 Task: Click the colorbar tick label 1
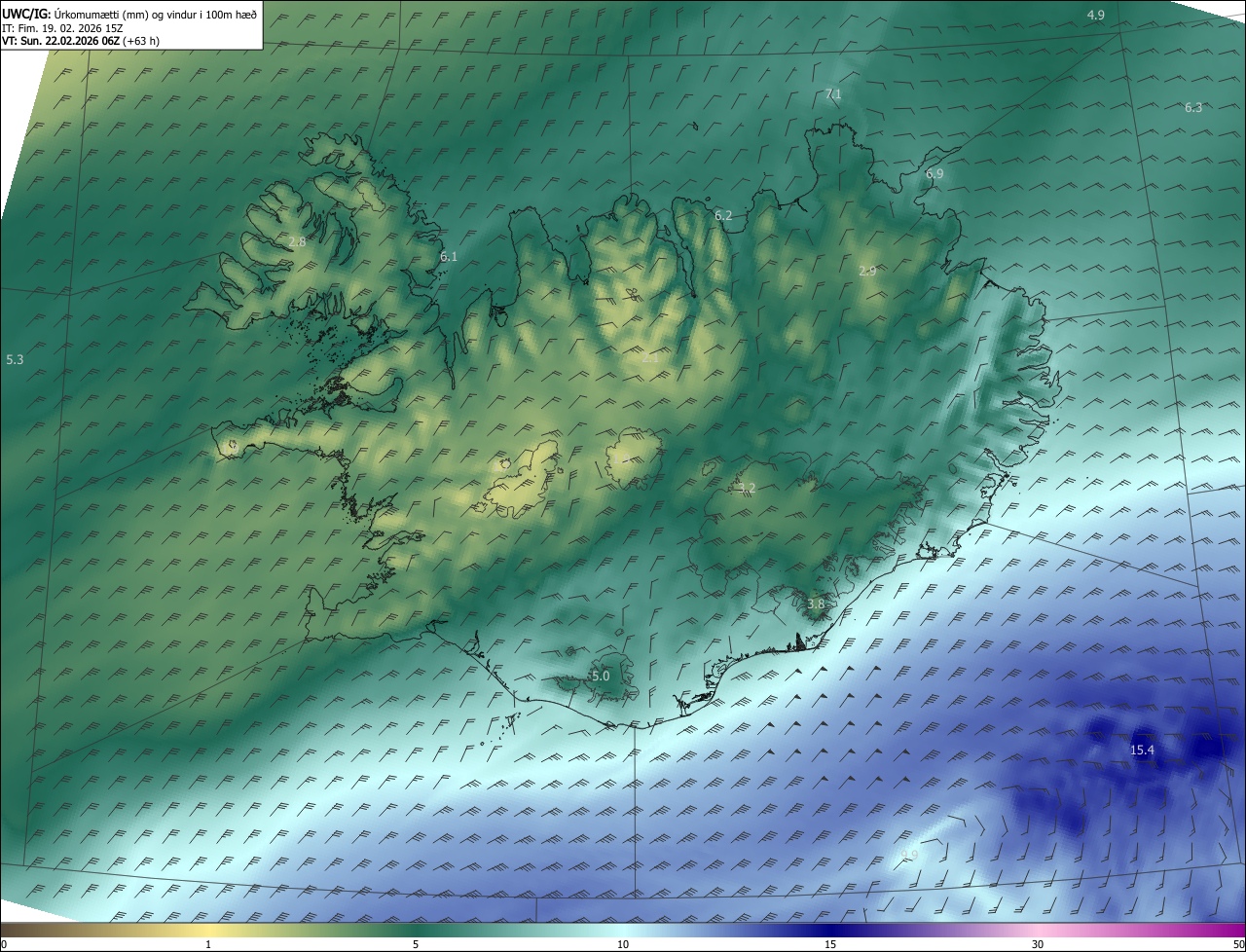[208, 944]
